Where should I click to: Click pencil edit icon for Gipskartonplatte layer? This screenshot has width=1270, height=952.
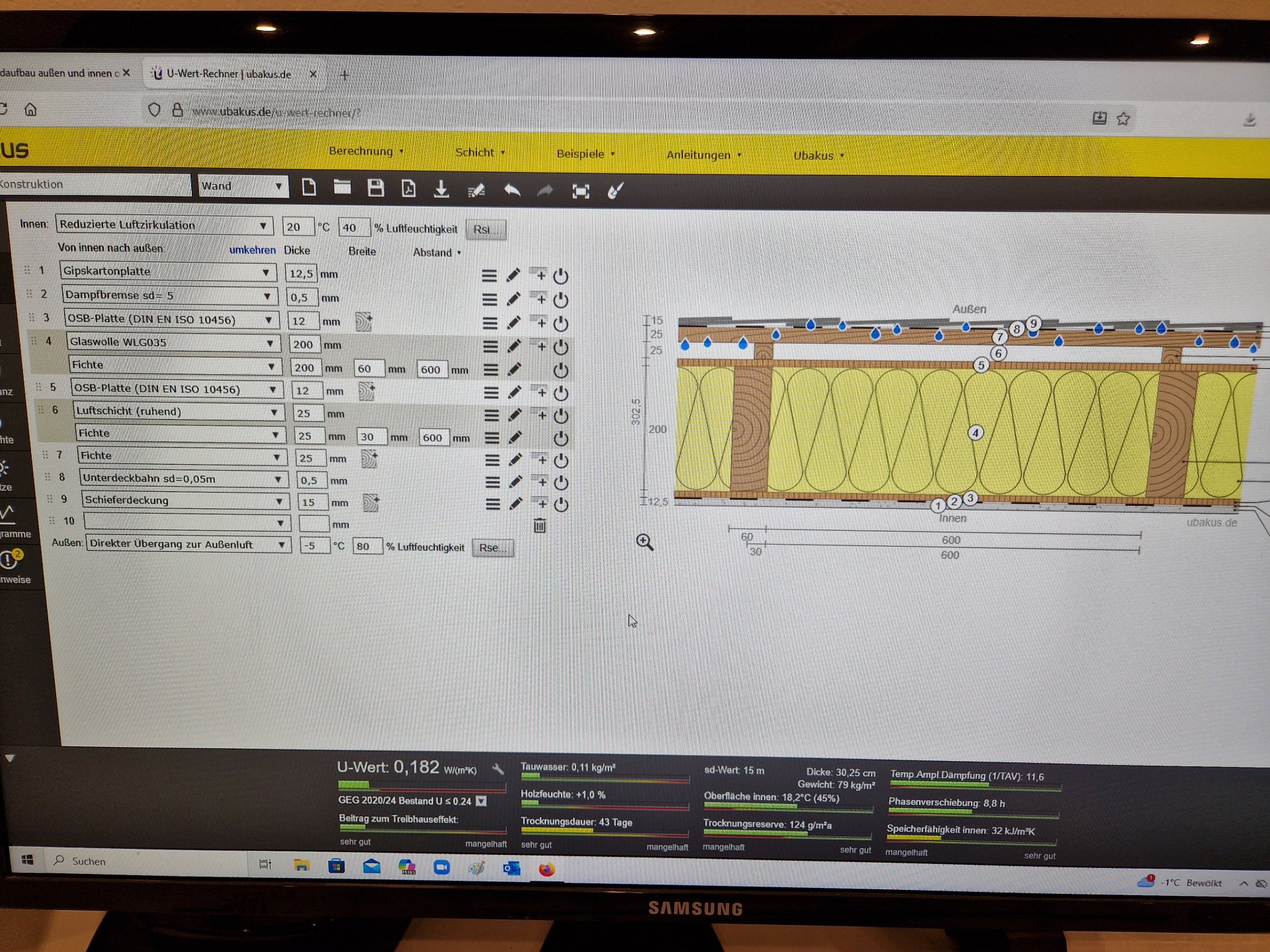pyautogui.click(x=513, y=275)
